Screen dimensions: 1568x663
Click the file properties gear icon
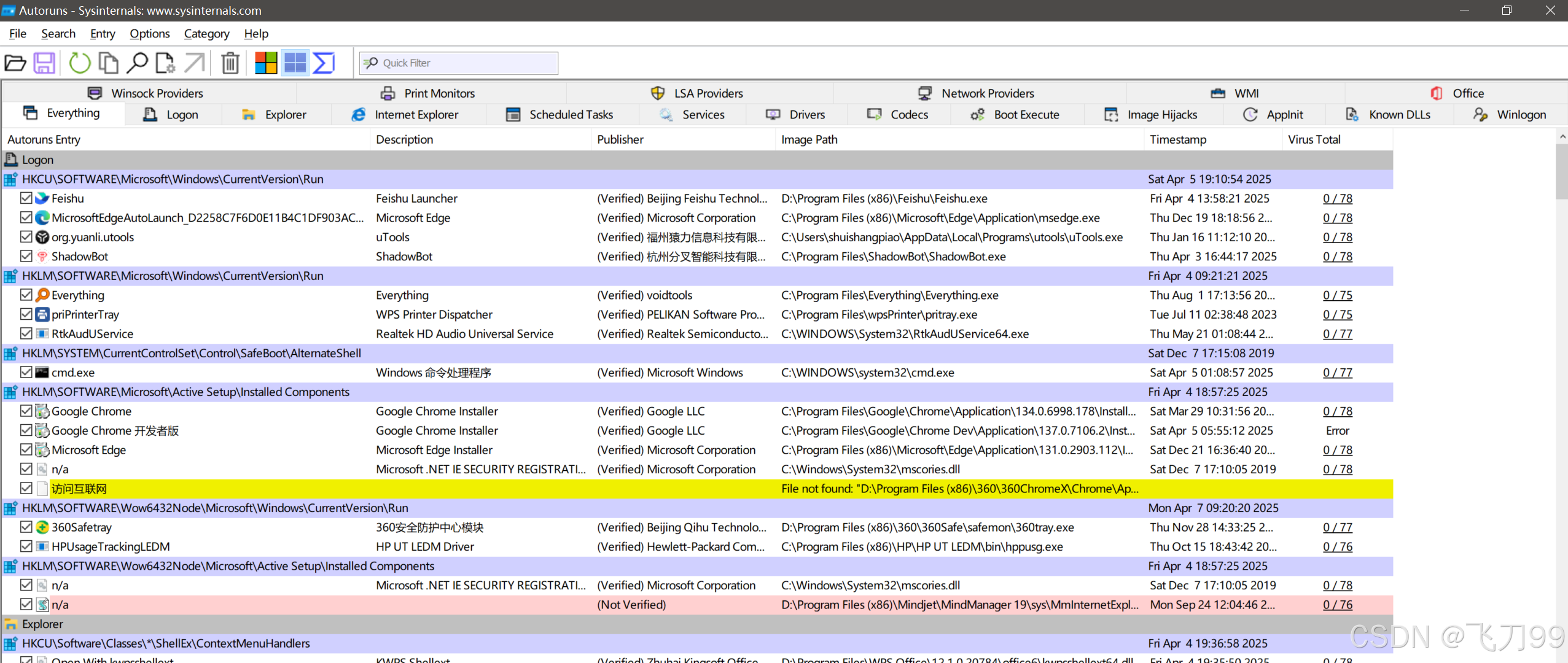165,63
